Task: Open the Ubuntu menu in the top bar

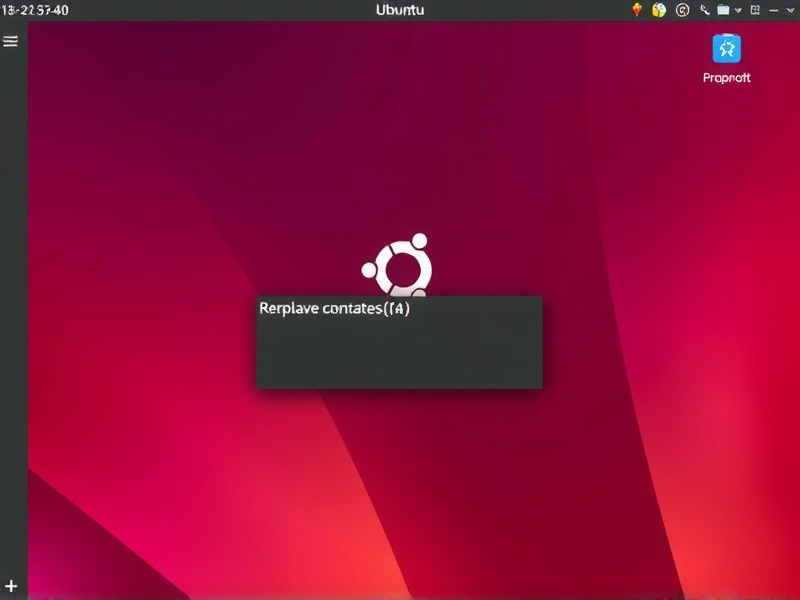Action: pyautogui.click(x=400, y=10)
